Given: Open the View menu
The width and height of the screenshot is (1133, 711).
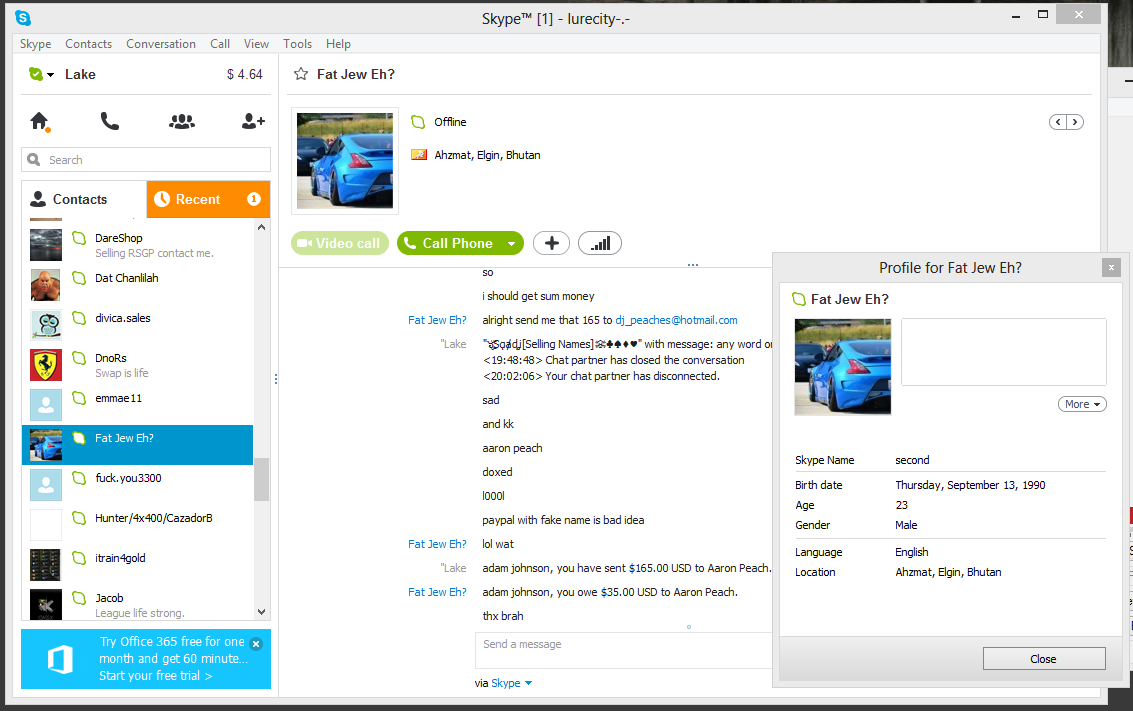Looking at the screenshot, I should 256,44.
